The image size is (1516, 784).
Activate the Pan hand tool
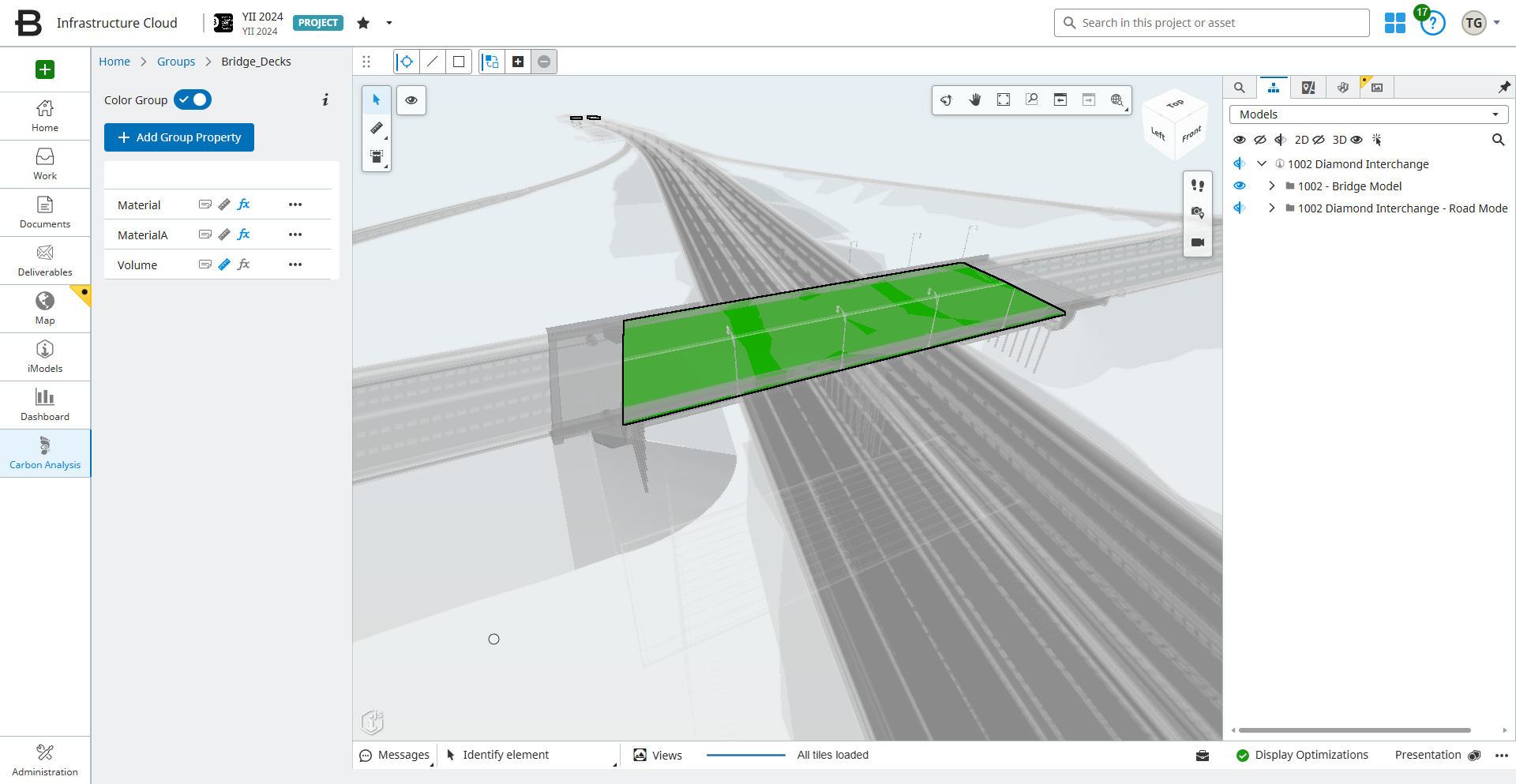pos(975,99)
